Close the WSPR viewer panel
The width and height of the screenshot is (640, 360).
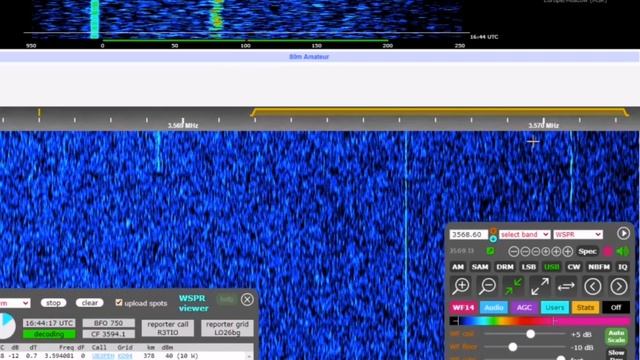click(247, 300)
